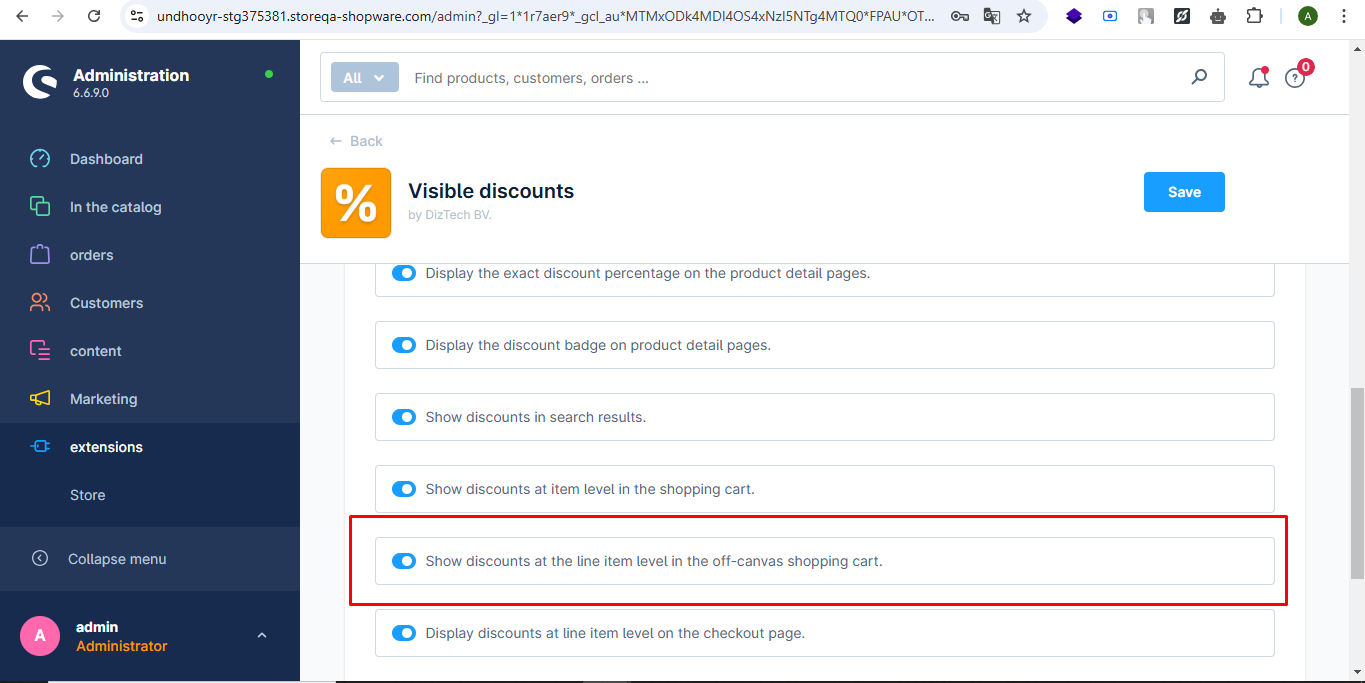
Task: Click browser forward arrow
Action: [58, 16]
